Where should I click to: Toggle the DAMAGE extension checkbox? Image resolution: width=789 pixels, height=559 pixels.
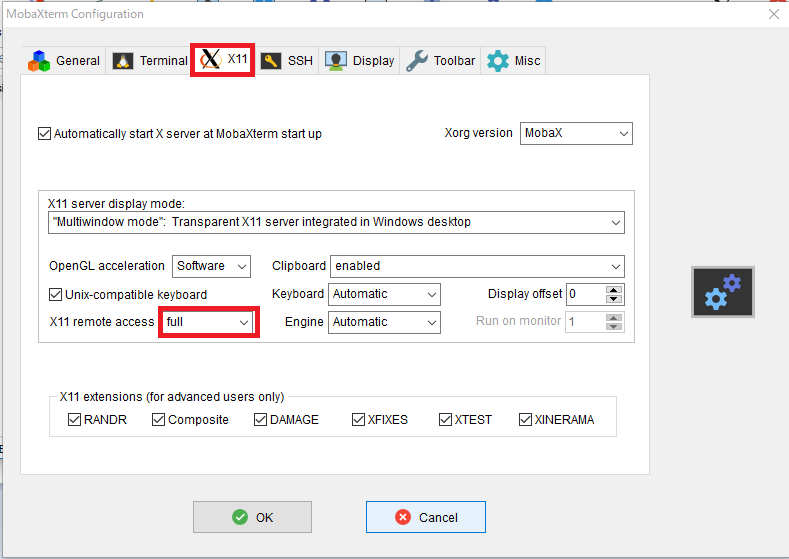point(260,419)
